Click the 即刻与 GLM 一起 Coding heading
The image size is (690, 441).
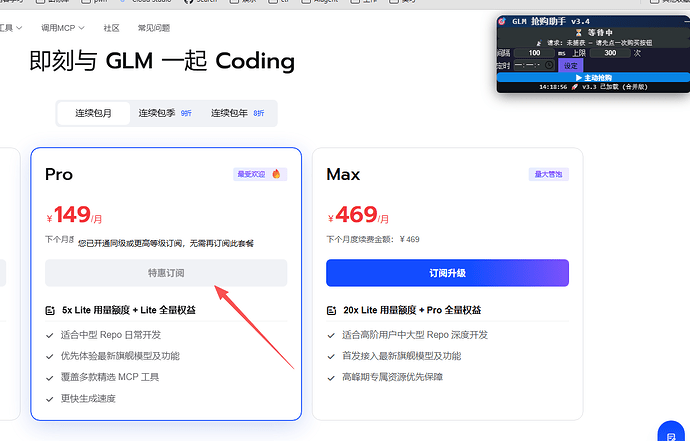162,60
